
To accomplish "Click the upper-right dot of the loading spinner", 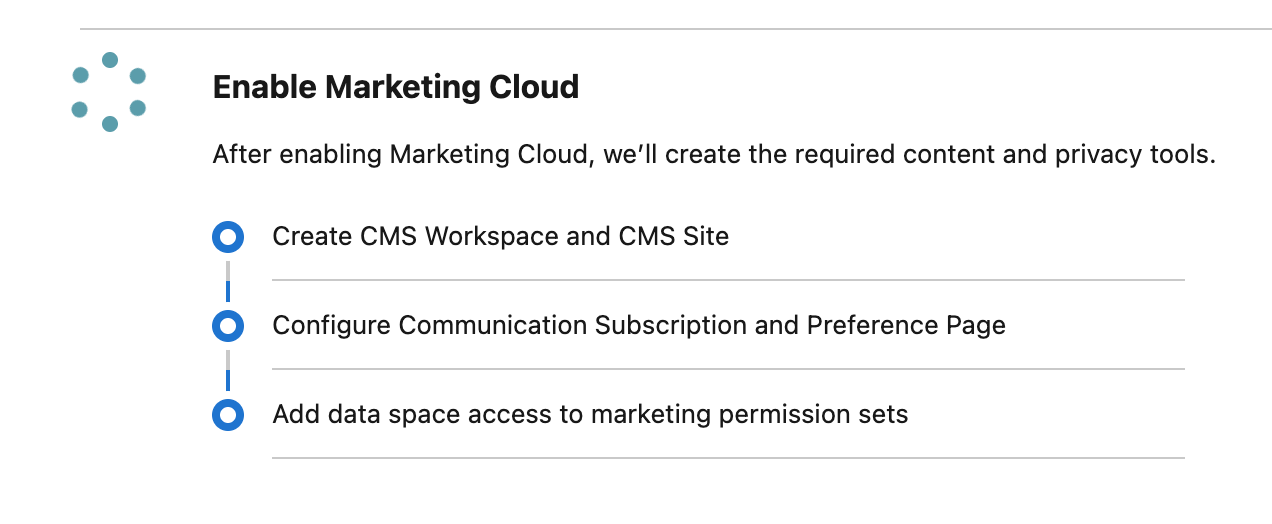I will click(x=138, y=76).
